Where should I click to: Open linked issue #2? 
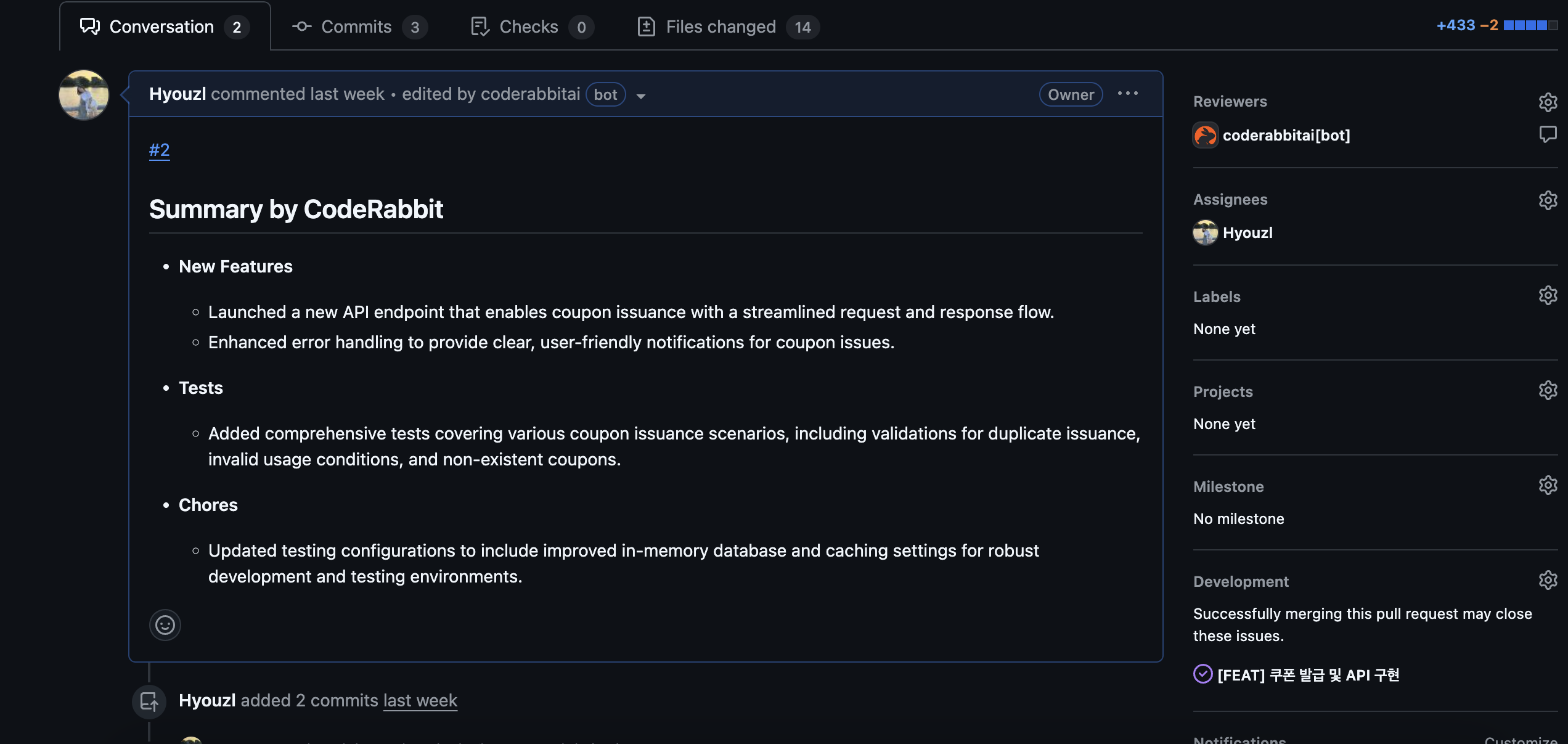159,150
